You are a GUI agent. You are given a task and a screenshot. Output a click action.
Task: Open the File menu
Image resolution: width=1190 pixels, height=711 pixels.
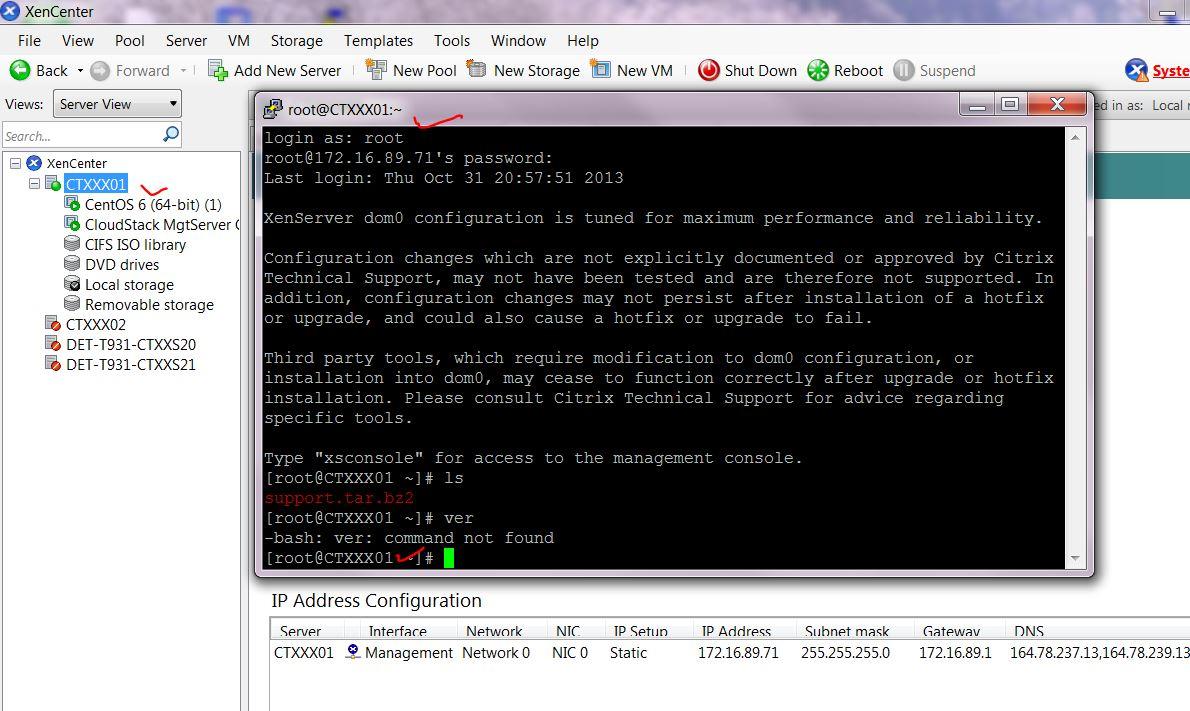click(29, 41)
